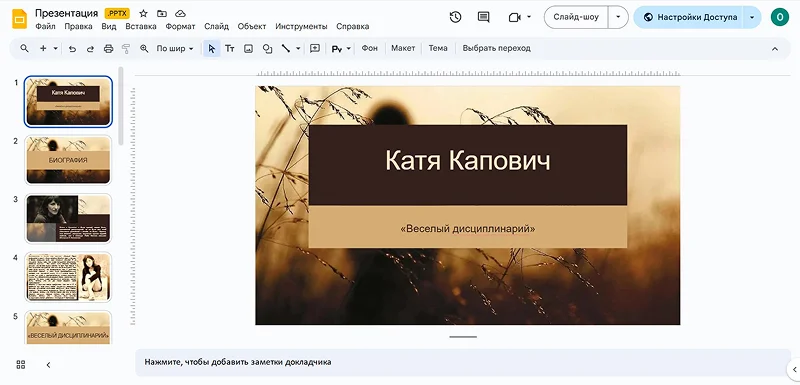
Task: Expand the input tools dropdown arrow
Action: (349, 48)
